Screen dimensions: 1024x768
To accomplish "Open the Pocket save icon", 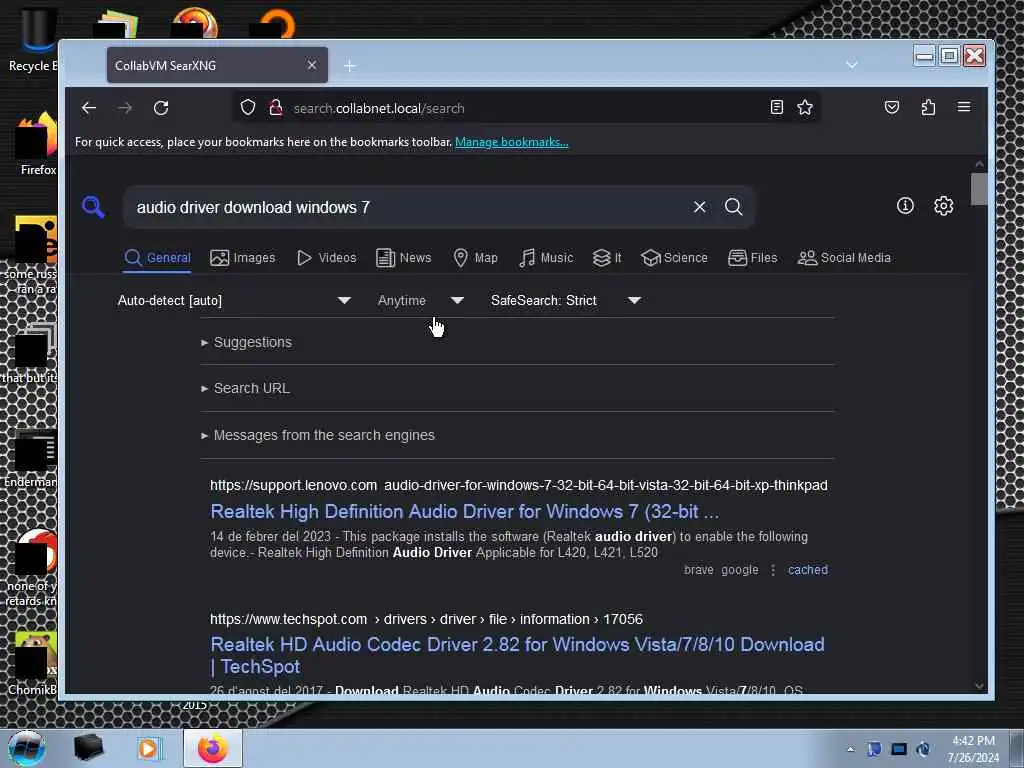I will (891, 107).
